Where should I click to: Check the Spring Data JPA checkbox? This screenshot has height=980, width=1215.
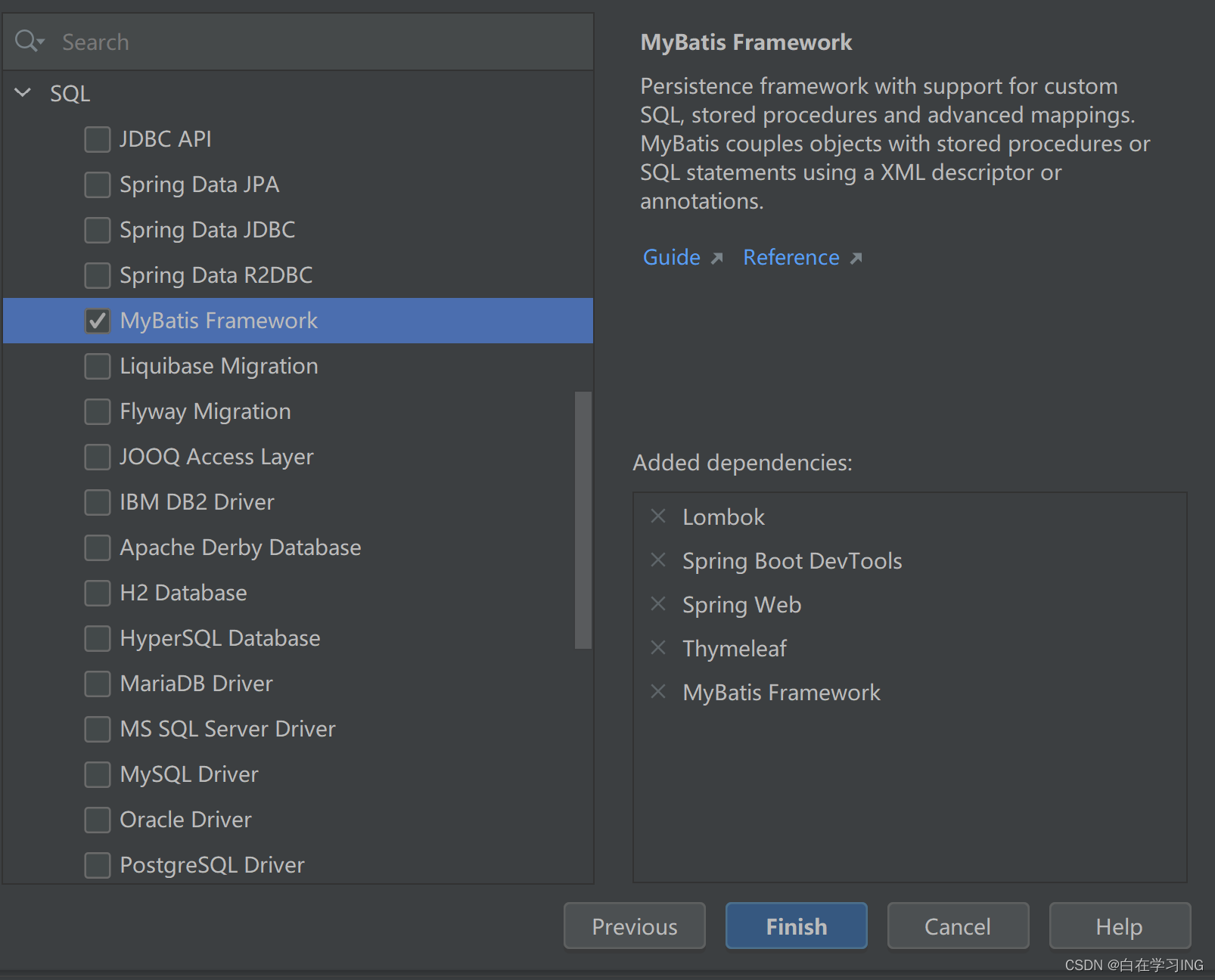[98, 185]
